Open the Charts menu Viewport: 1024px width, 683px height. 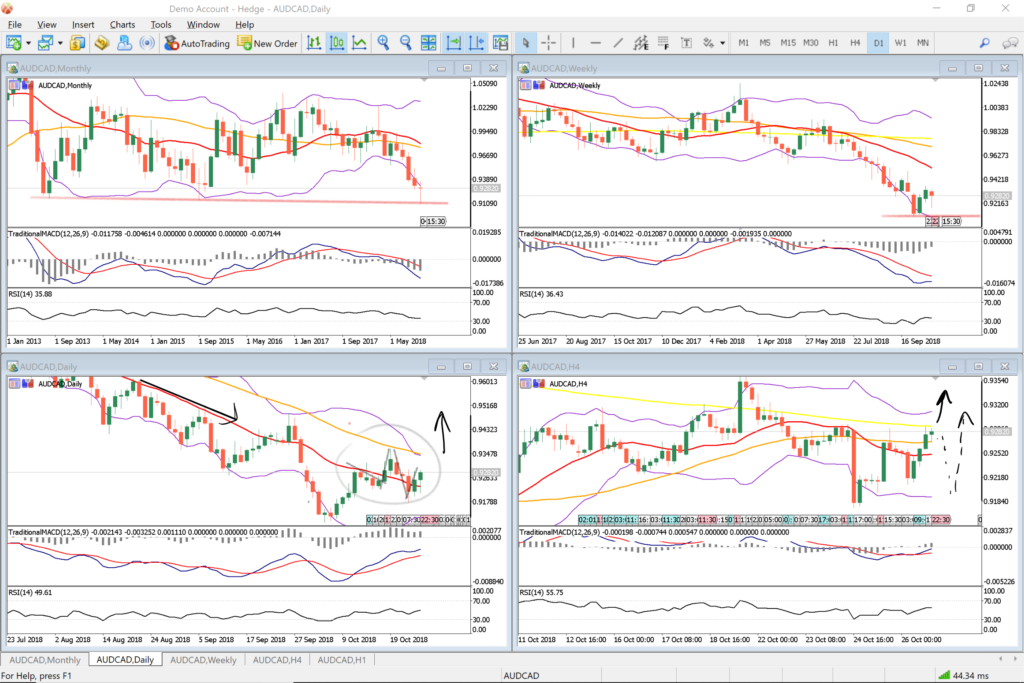point(123,24)
